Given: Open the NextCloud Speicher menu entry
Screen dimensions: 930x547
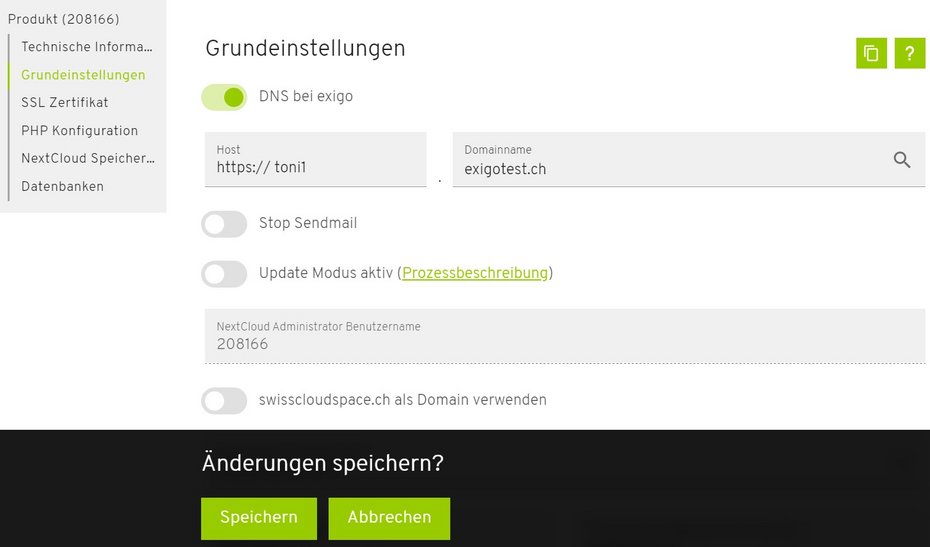Looking at the screenshot, I should pos(88,158).
